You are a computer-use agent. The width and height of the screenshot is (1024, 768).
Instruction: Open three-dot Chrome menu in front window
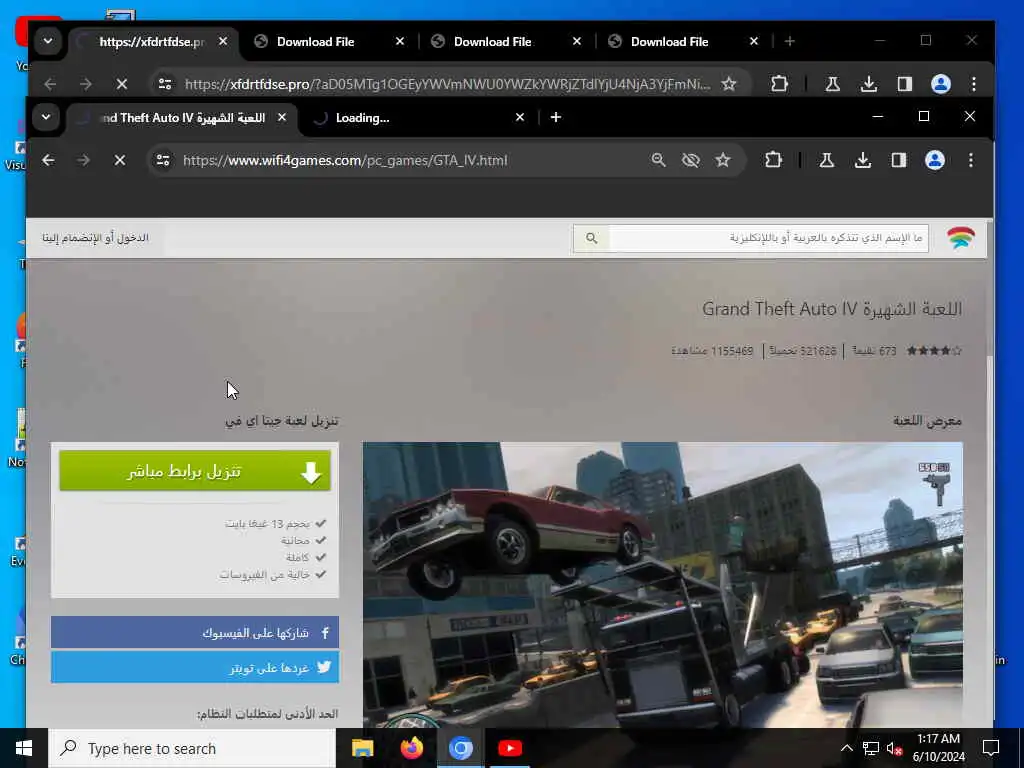tap(971, 160)
